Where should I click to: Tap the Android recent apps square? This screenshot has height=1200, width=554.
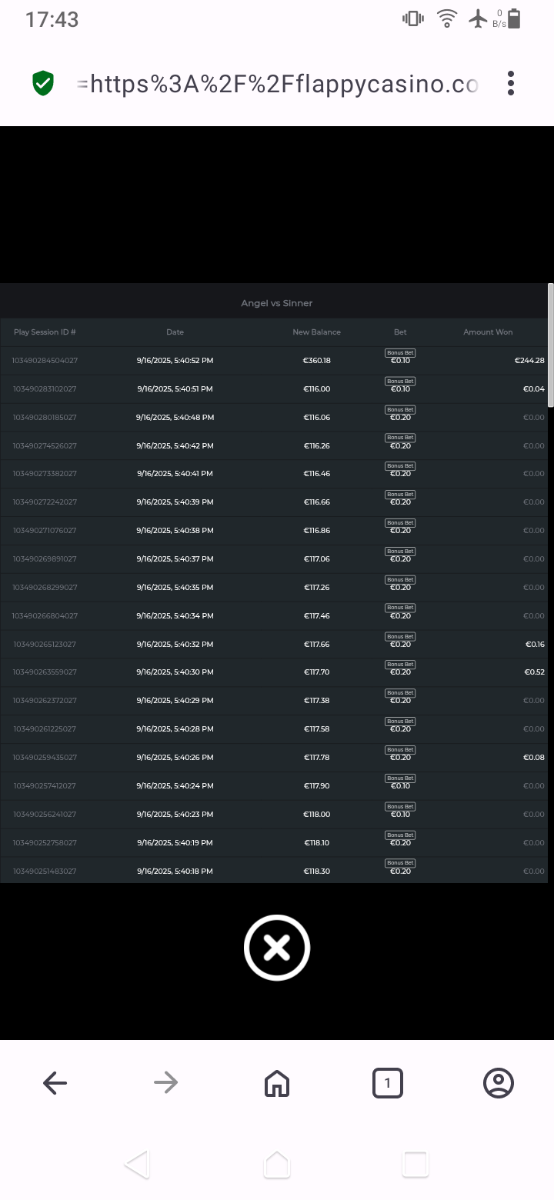click(x=414, y=1164)
